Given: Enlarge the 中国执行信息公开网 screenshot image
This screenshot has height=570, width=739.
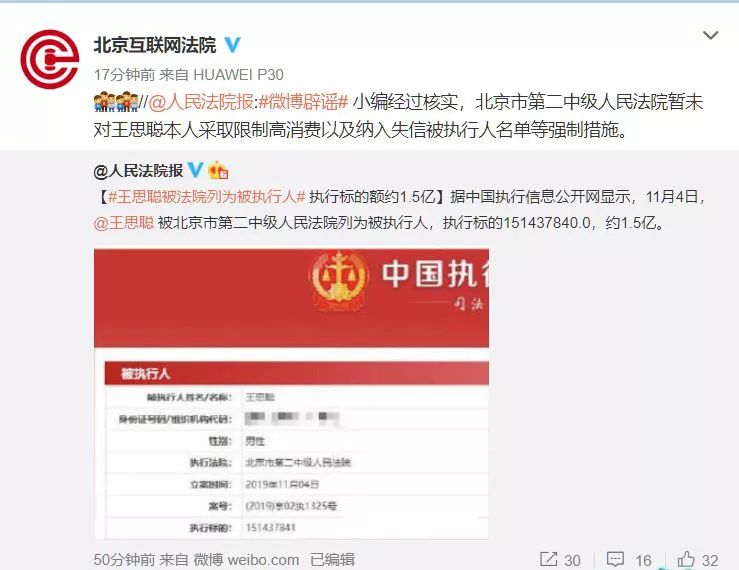Looking at the screenshot, I should (x=291, y=394).
